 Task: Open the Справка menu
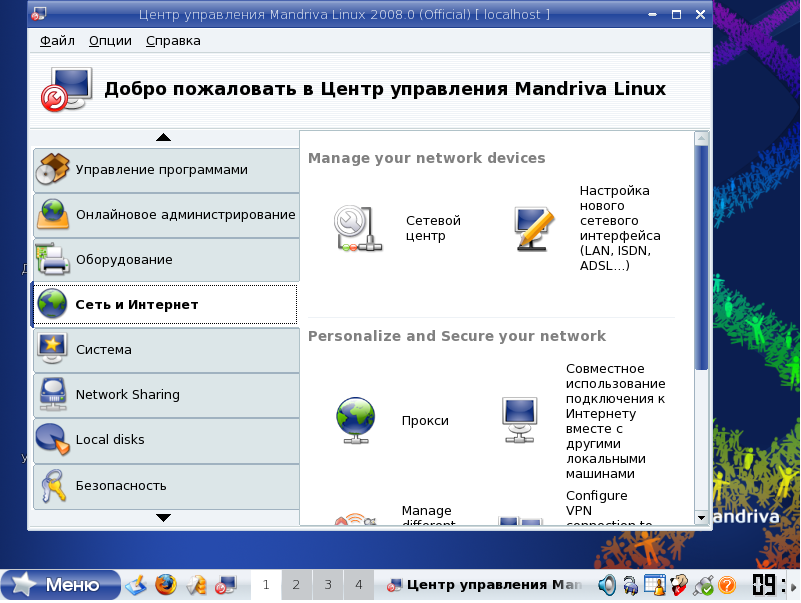click(x=173, y=41)
